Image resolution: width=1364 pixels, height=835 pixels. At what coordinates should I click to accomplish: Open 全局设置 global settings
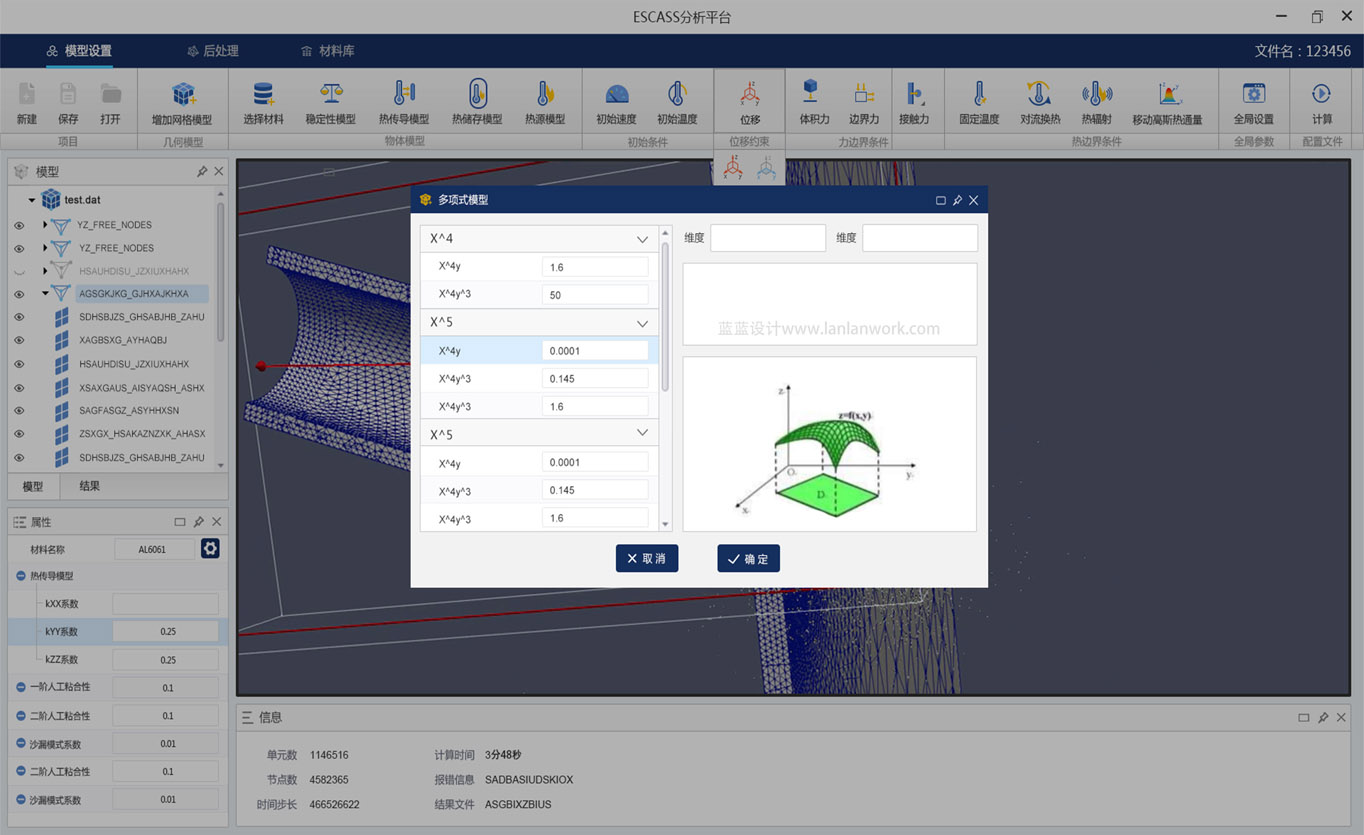coord(1253,95)
